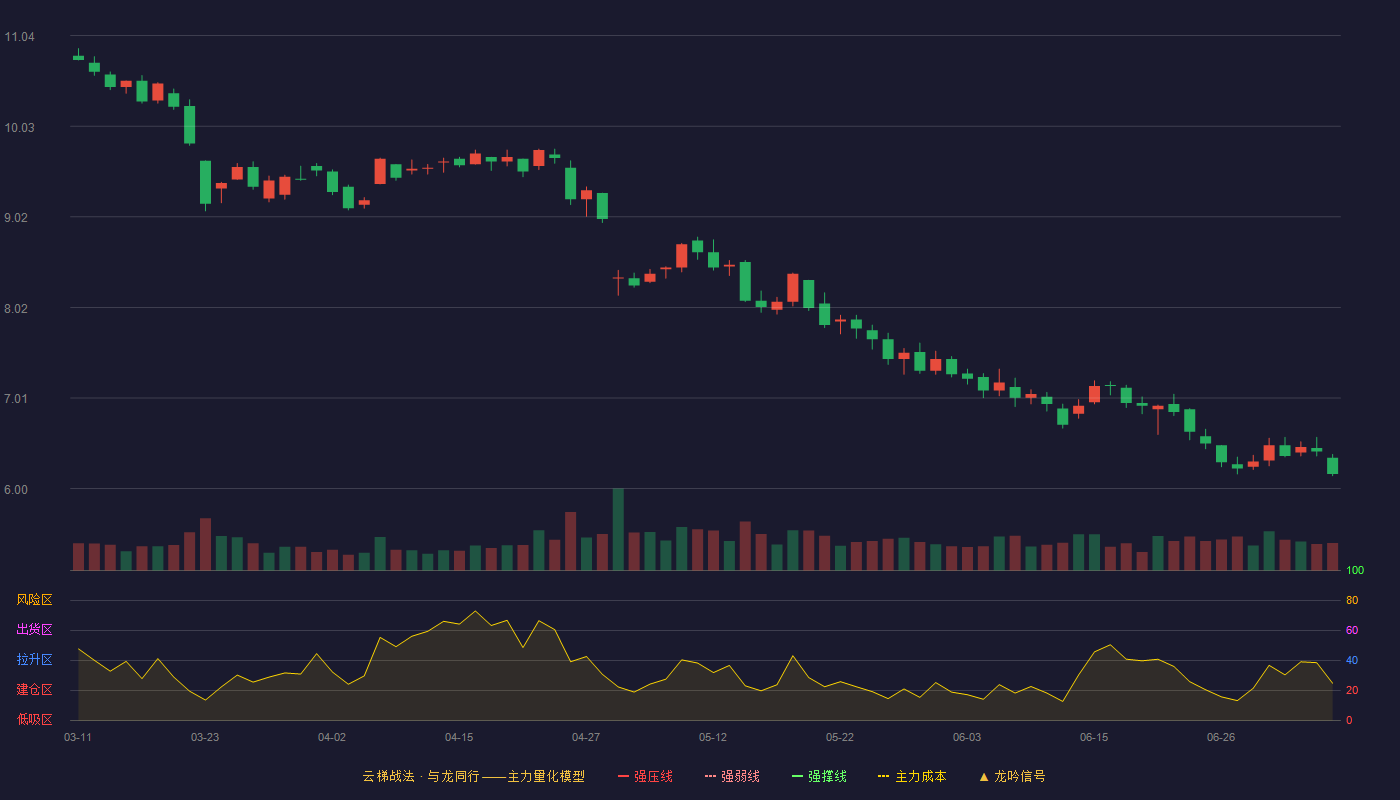Toggle the 龙吟信号 legend item
This screenshot has width=1400, height=800.
coord(1012,776)
